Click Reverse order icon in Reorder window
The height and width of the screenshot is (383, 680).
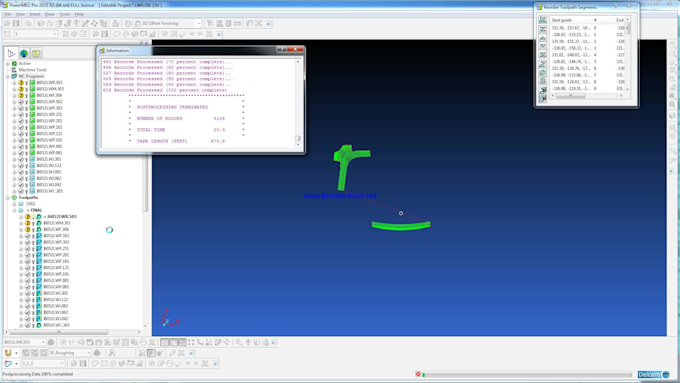click(x=543, y=64)
